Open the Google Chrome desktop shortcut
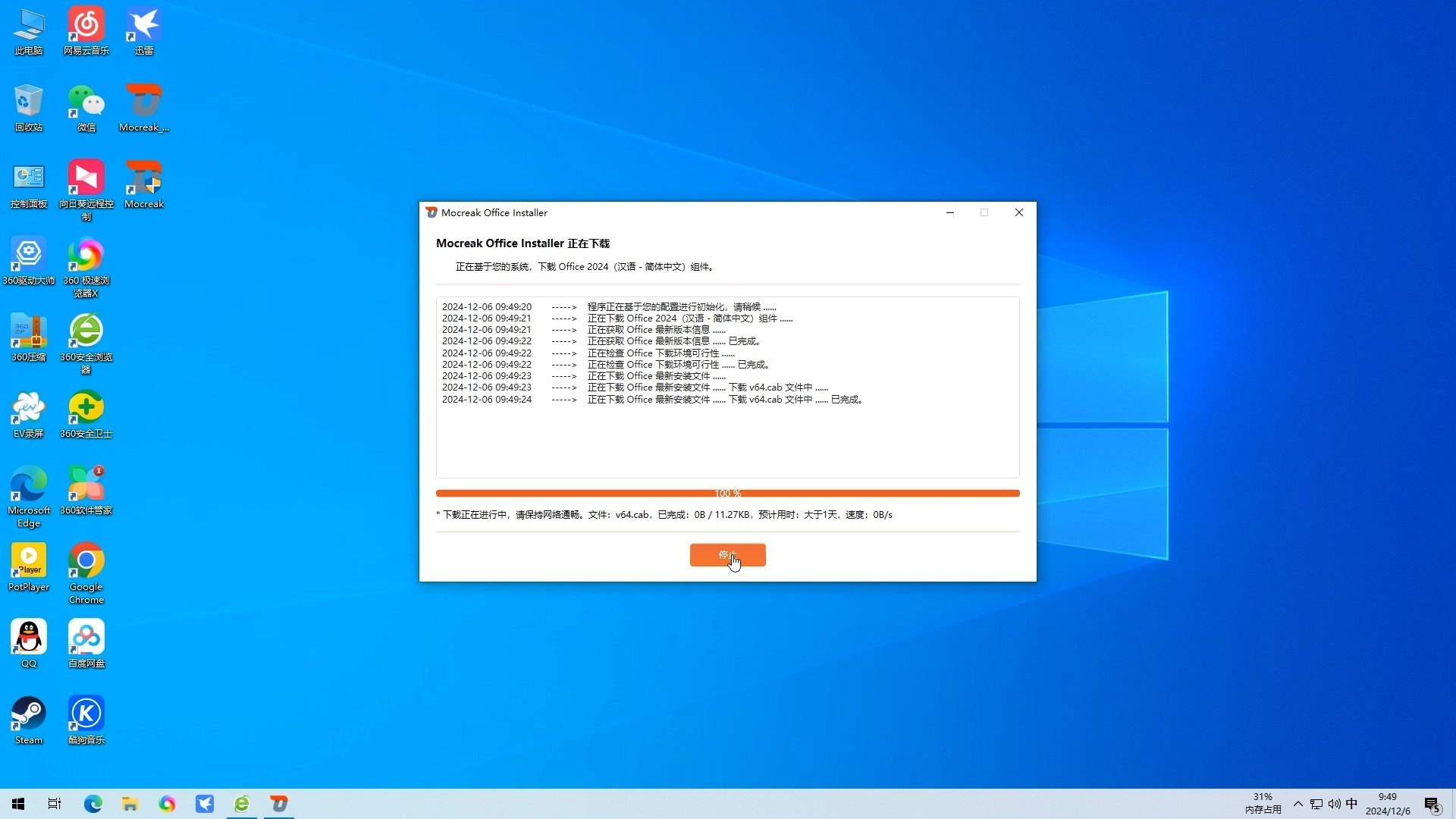The height and width of the screenshot is (819, 1456). (86, 574)
